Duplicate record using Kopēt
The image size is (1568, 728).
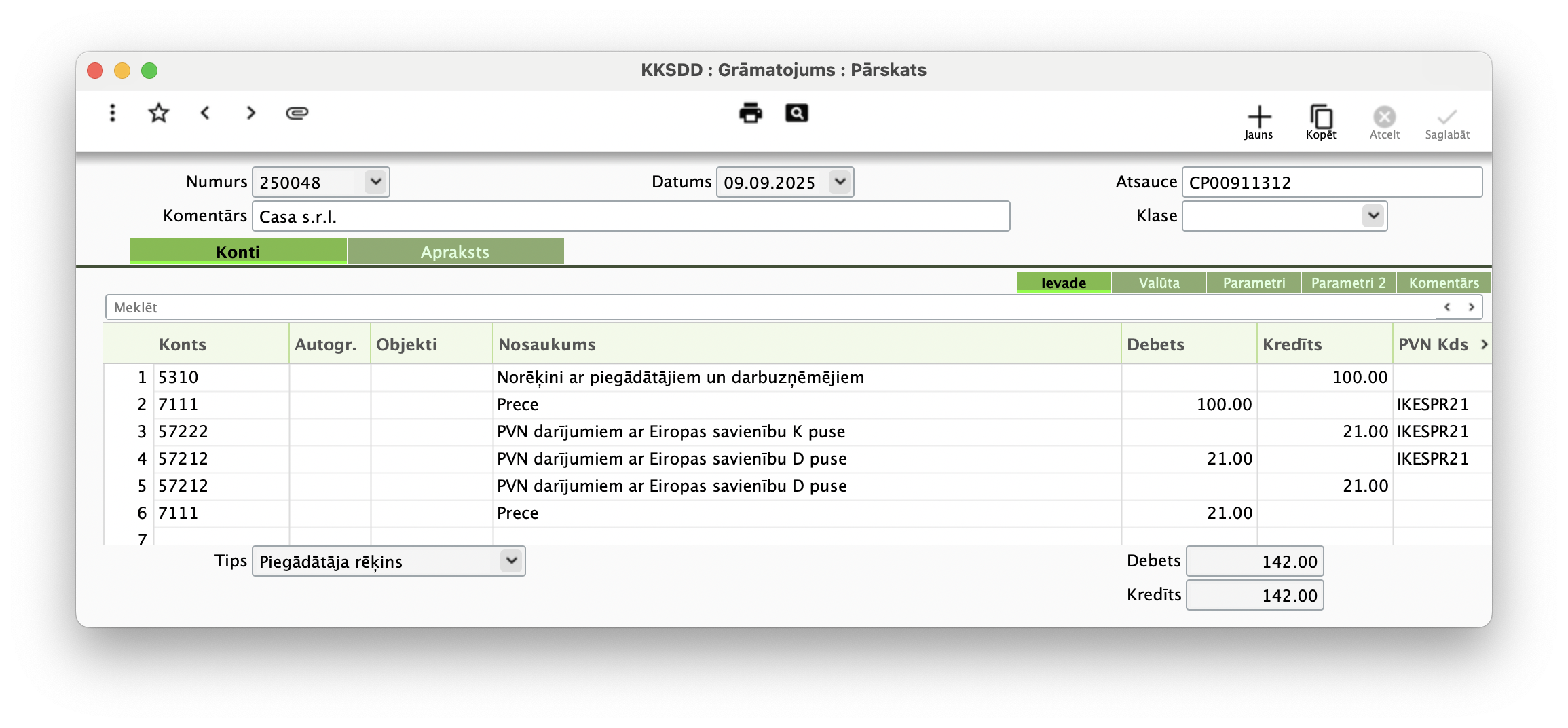[x=1321, y=122]
